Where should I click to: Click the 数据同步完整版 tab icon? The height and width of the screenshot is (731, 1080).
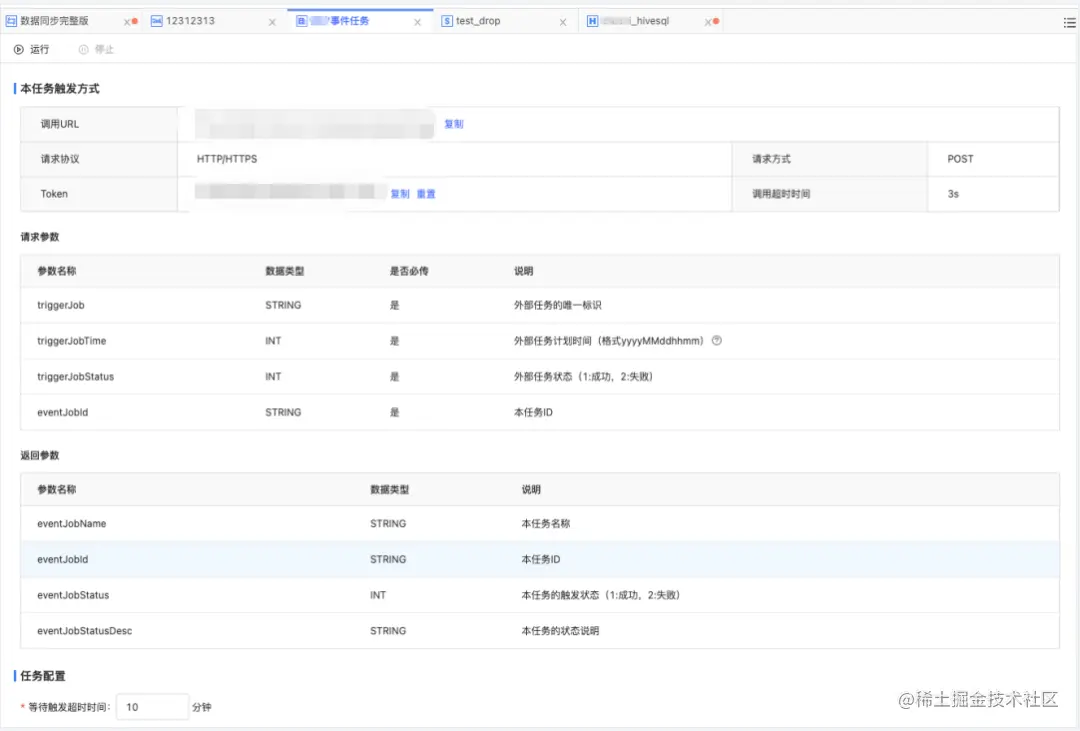click(x=11, y=21)
